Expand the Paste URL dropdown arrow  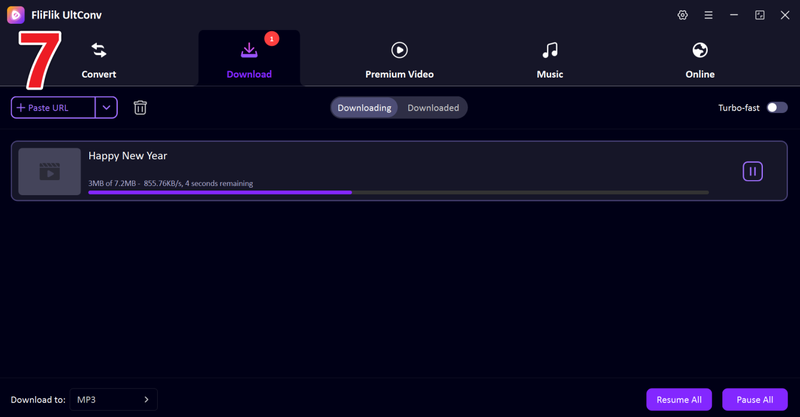(x=106, y=108)
